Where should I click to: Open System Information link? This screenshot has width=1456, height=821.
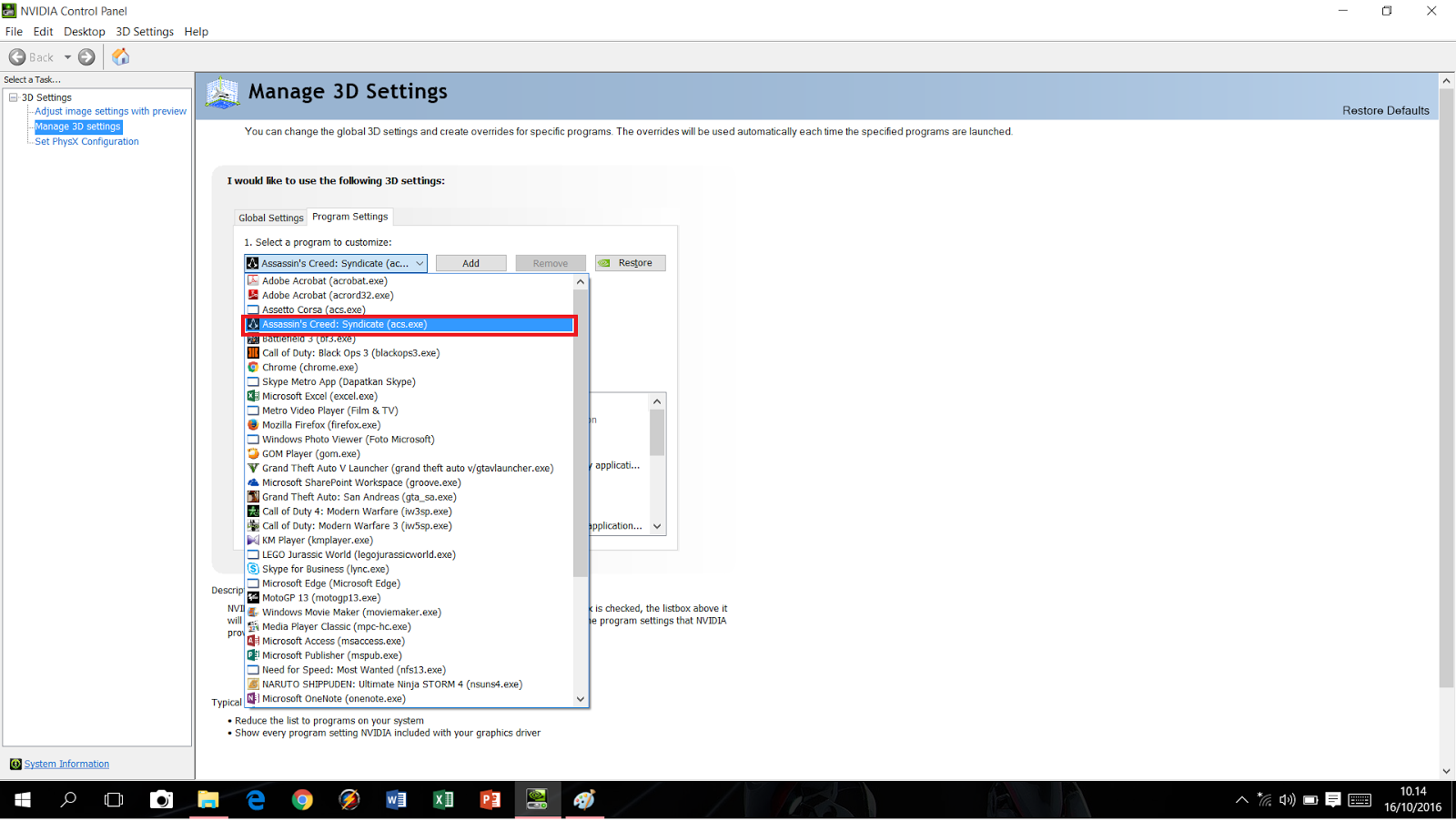click(66, 764)
